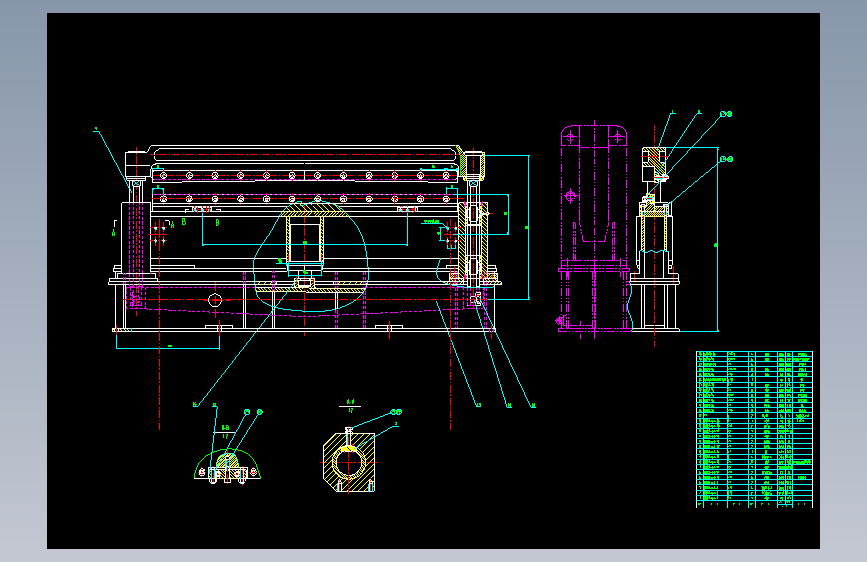Click the tall cyan height dimension beside the side section
The image size is (867, 562).
tap(717, 240)
